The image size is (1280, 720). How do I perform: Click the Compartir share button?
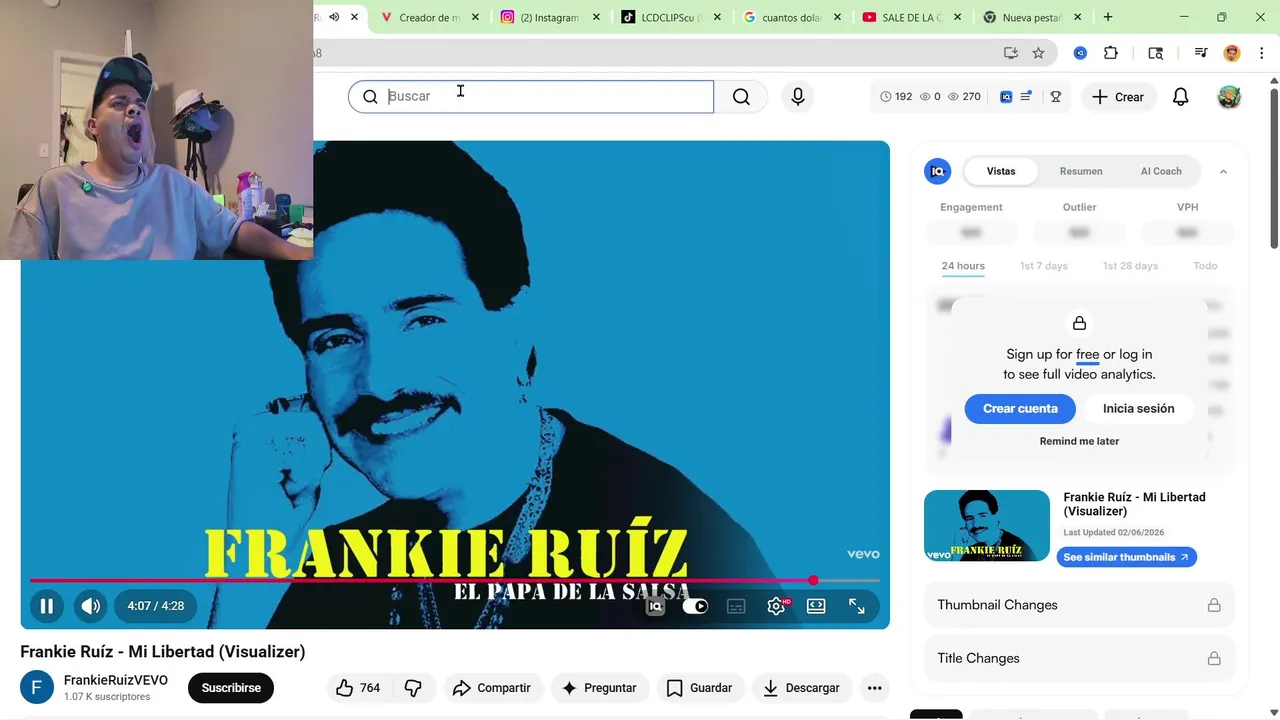pos(491,688)
